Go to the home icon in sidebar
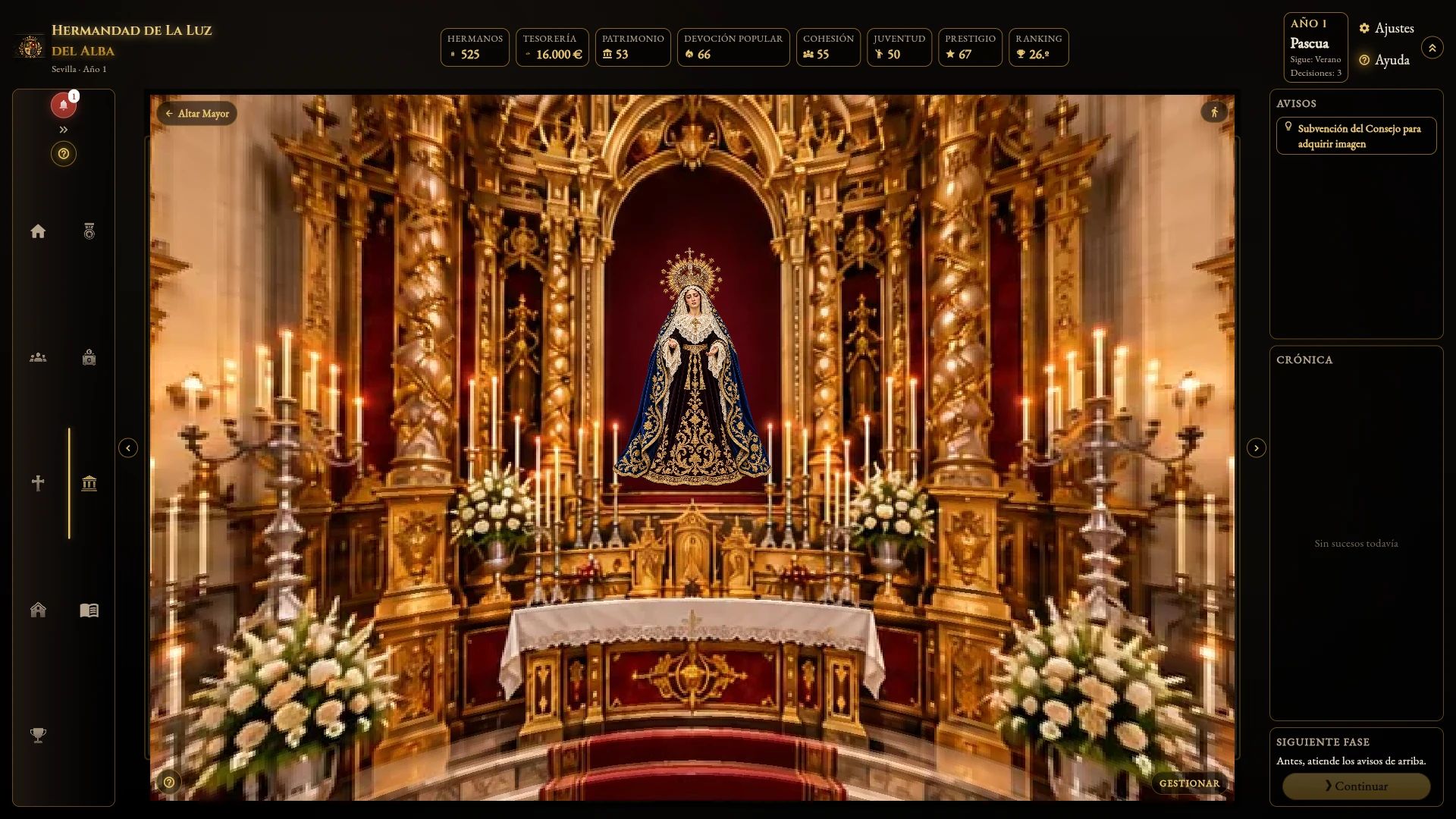 click(x=38, y=231)
